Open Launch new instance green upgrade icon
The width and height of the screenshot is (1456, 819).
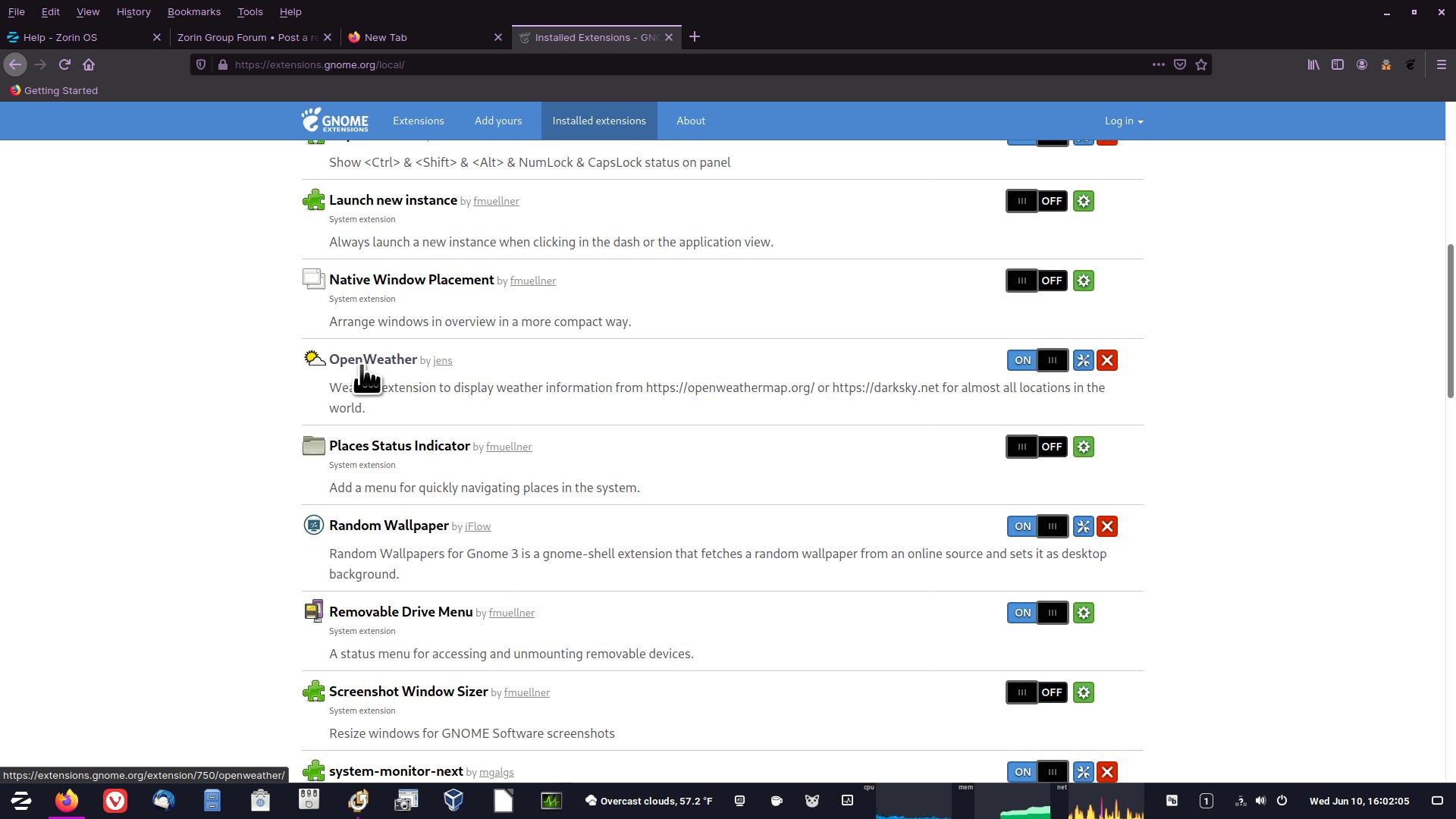point(1083,201)
